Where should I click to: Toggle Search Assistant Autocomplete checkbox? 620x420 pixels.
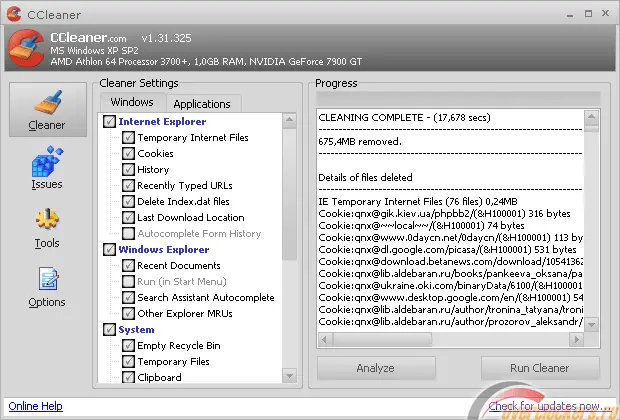pyautogui.click(x=128, y=297)
